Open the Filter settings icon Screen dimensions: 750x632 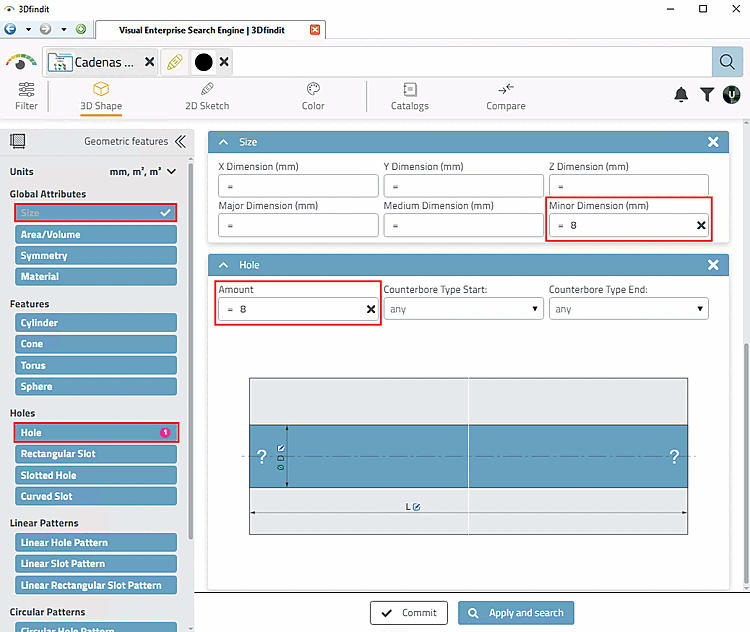click(x=26, y=97)
